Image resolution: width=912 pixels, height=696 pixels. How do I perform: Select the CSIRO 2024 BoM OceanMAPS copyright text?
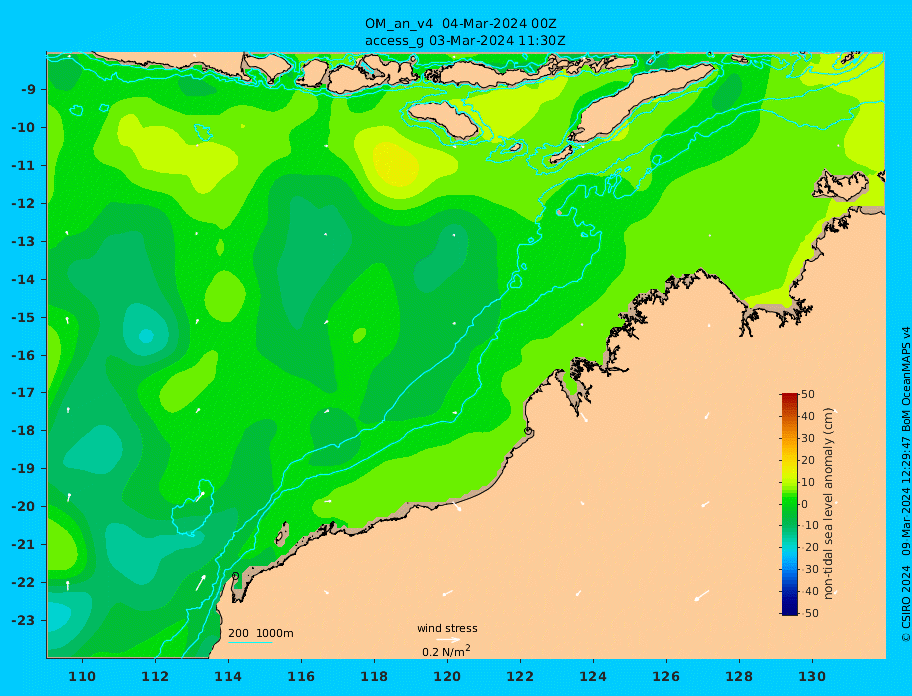[905, 485]
